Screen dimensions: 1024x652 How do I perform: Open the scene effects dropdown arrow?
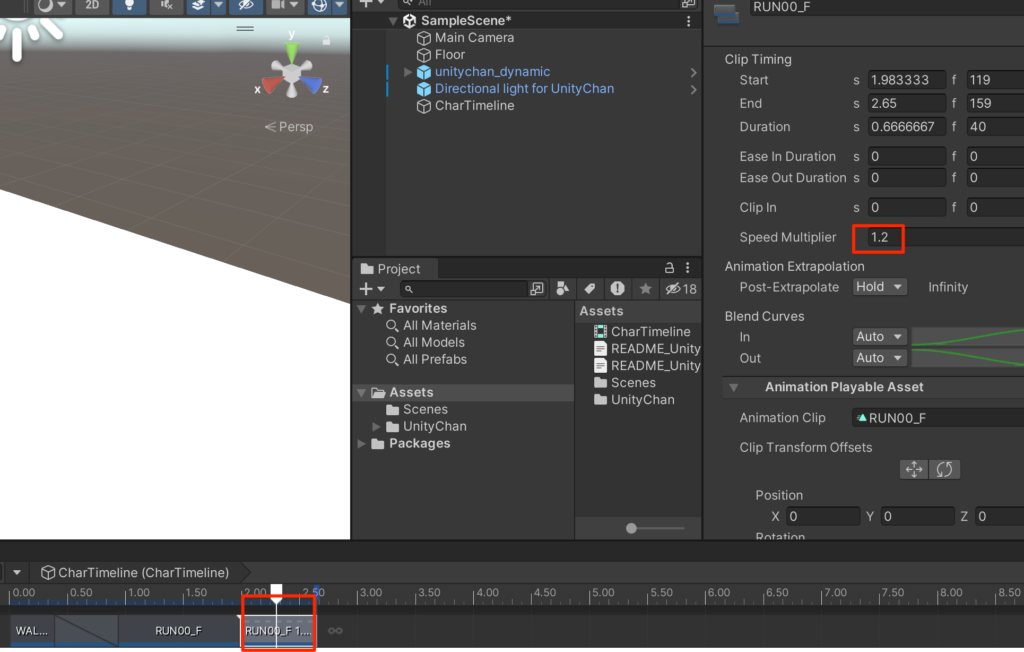[218, 5]
